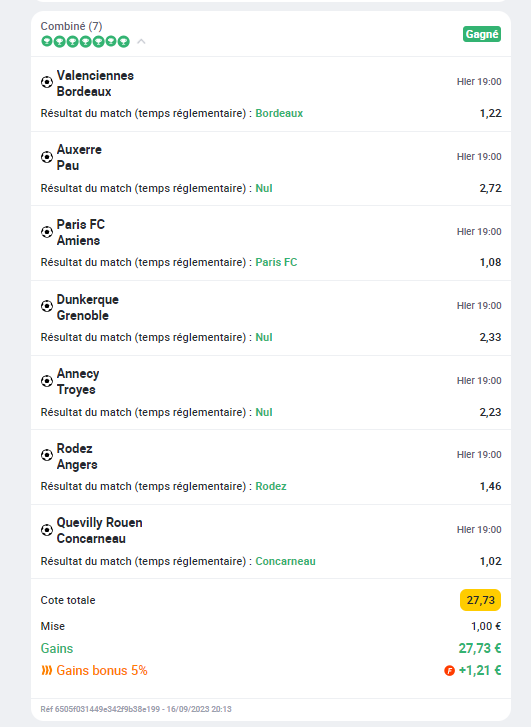This screenshot has width=531, height=727.
Task: Click the green Gagné status badge
Action: [482, 34]
